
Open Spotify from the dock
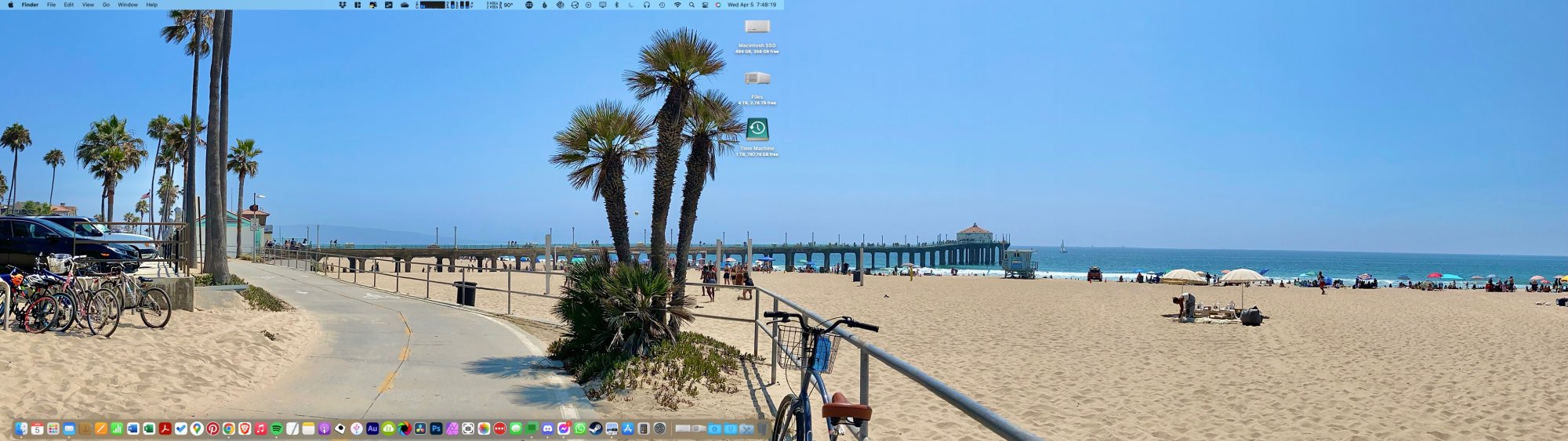click(277, 428)
